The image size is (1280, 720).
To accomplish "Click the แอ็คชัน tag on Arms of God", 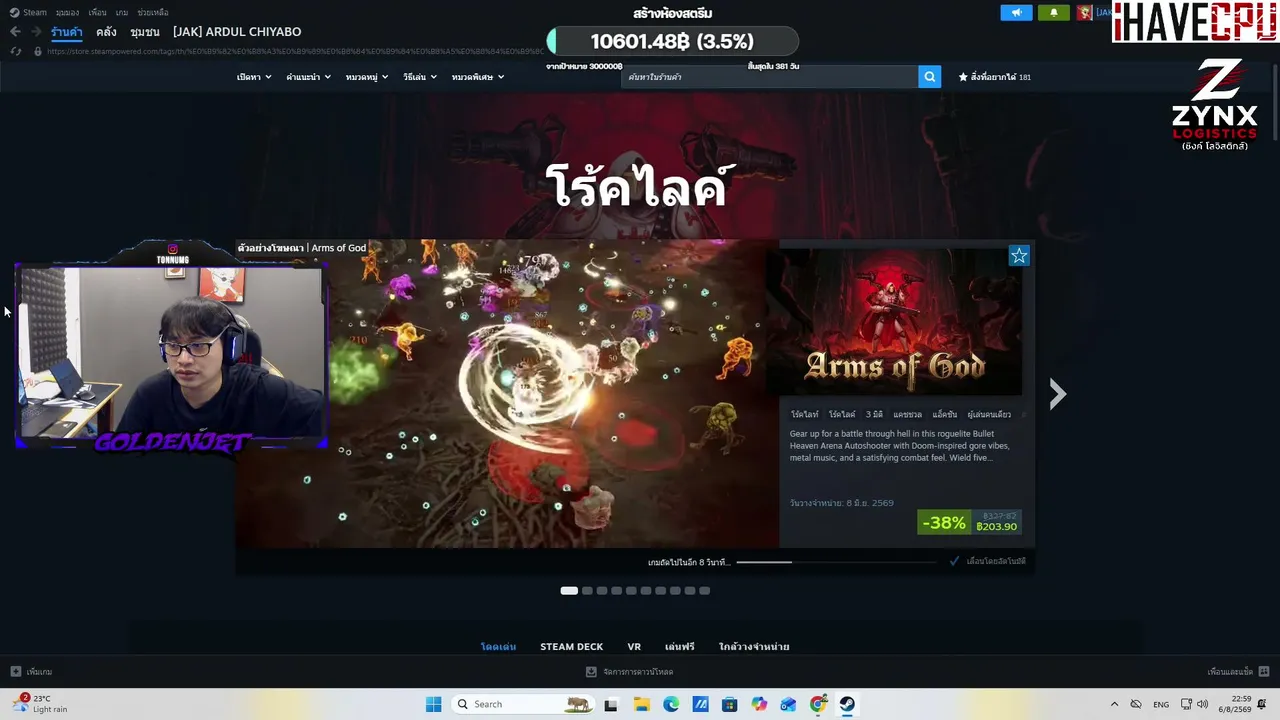I will [944, 414].
